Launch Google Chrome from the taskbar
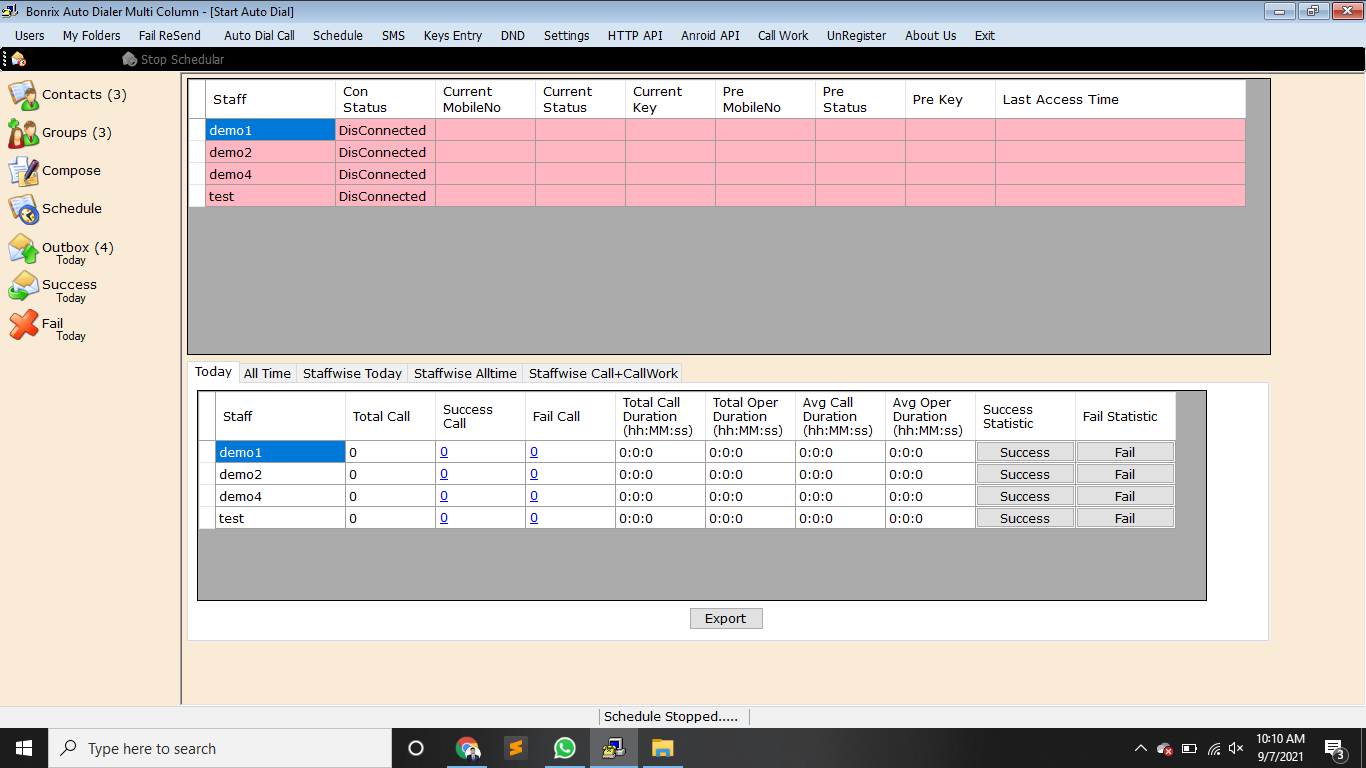1366x768 pixels. click(467, 748)
